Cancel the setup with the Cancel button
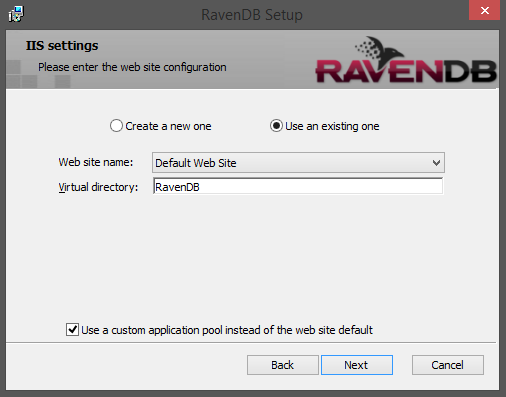The image size is (506, 397). click(448, 365)
